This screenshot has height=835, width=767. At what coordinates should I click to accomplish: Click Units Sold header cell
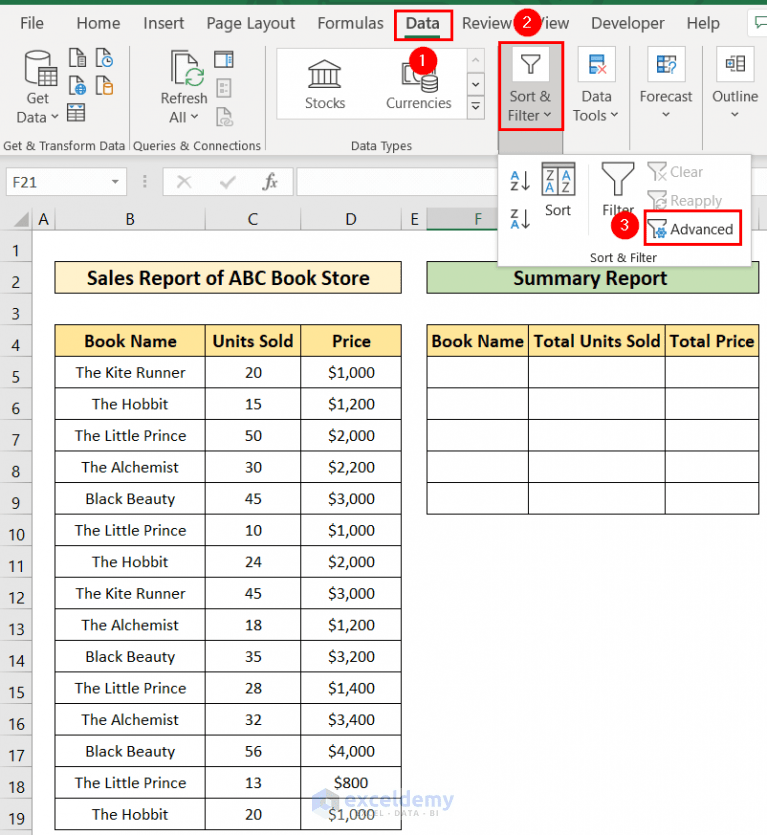click(253, 341)
